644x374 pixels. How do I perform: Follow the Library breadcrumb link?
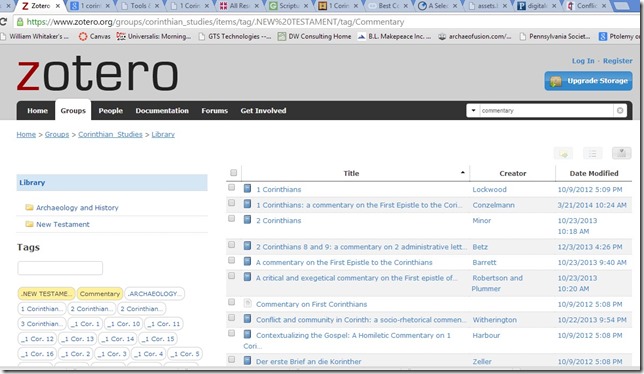click(x=163, y=135)
